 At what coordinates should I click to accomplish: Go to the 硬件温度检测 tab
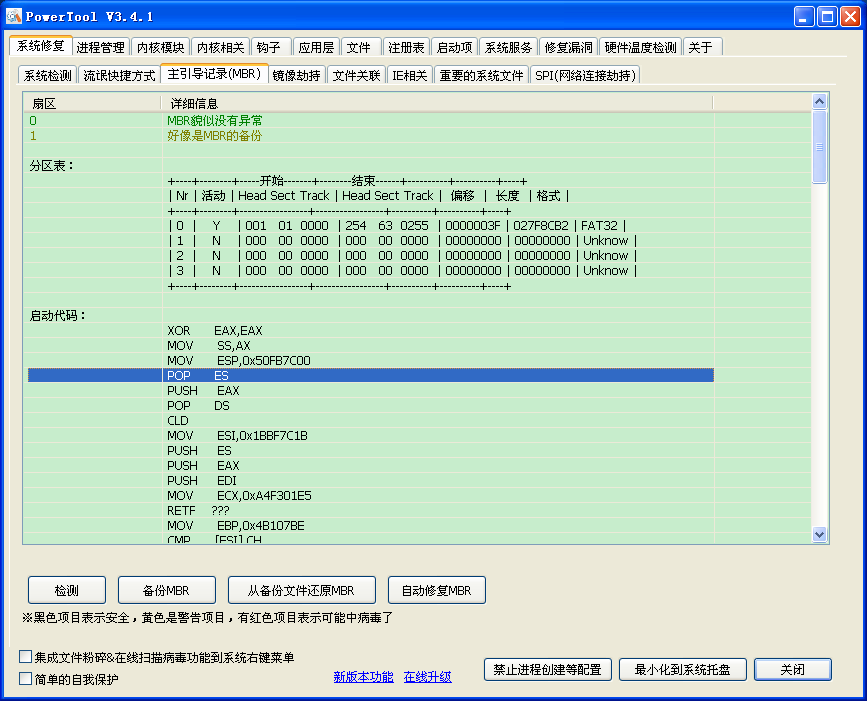click(x=640, y=47)
